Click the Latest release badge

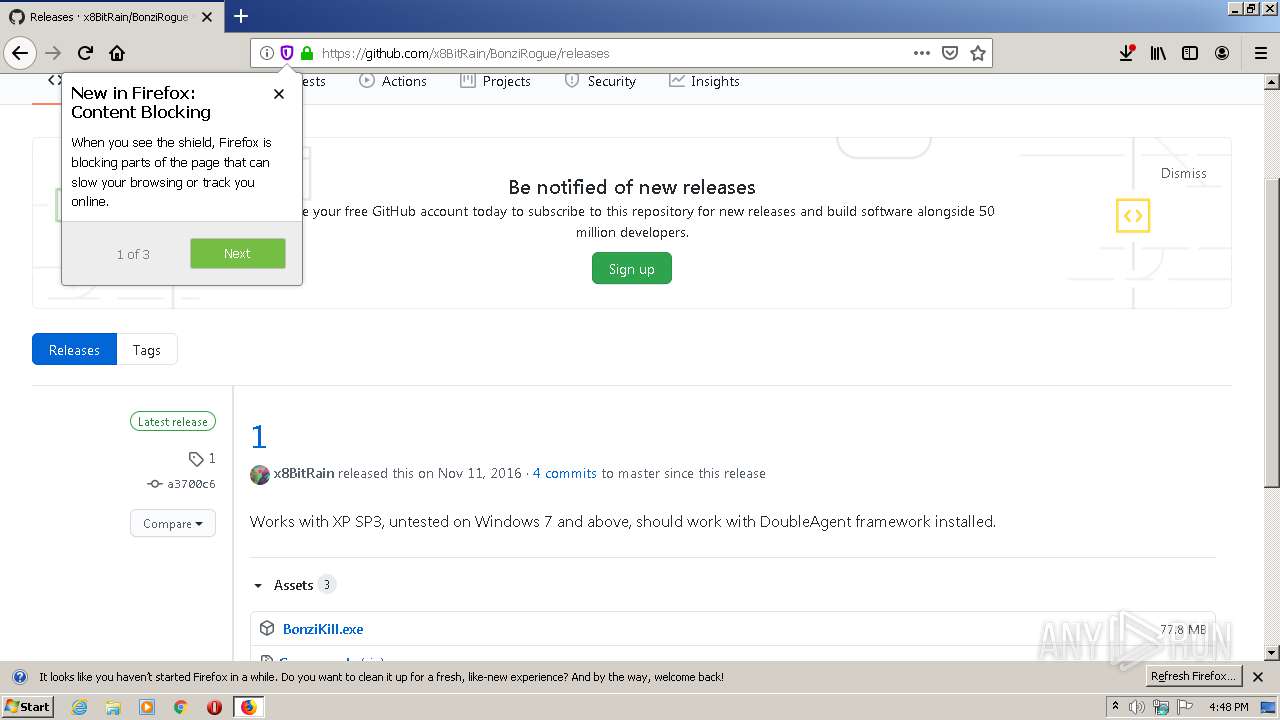tap(173, 422)
